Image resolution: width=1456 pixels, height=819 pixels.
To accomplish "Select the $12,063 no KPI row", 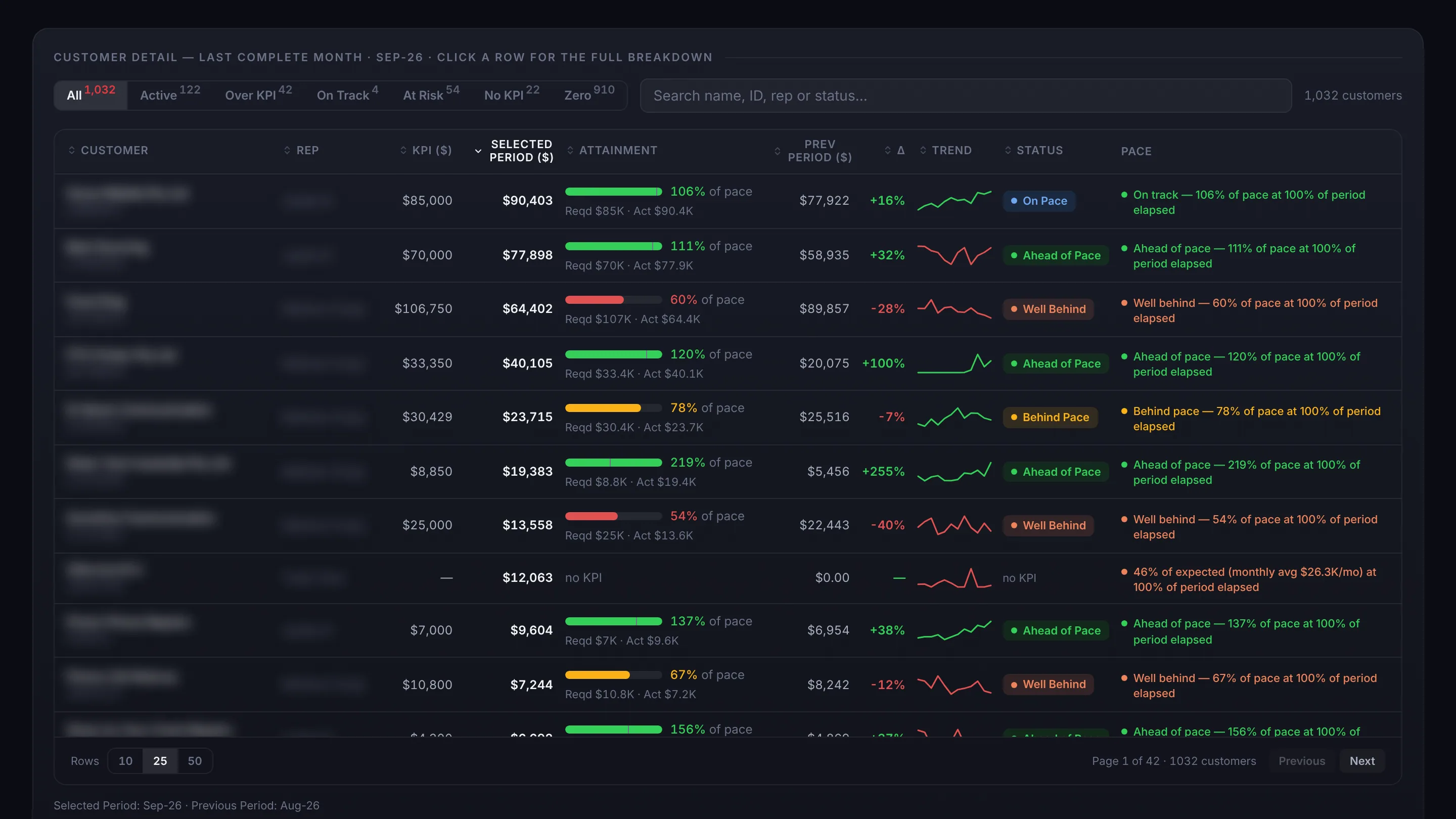I will point(727,578).
